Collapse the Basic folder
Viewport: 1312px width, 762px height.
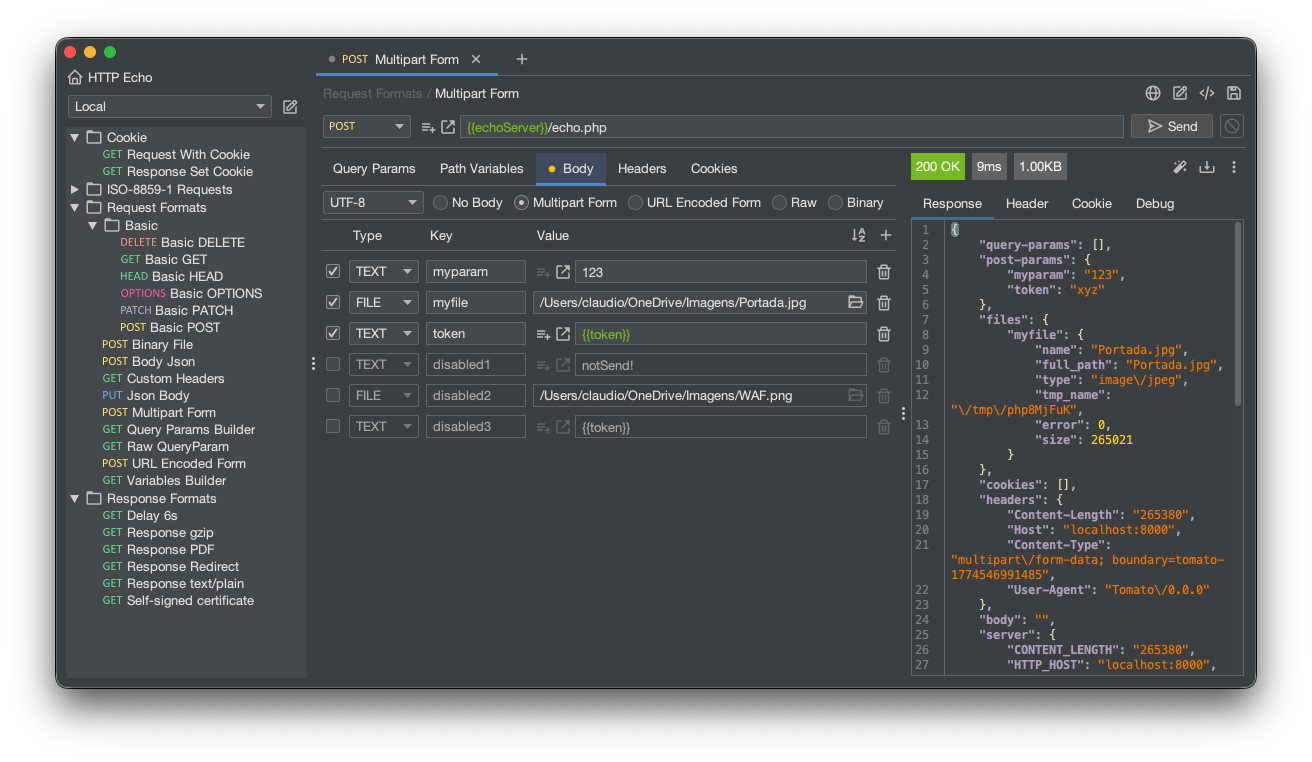pos(92,225)
